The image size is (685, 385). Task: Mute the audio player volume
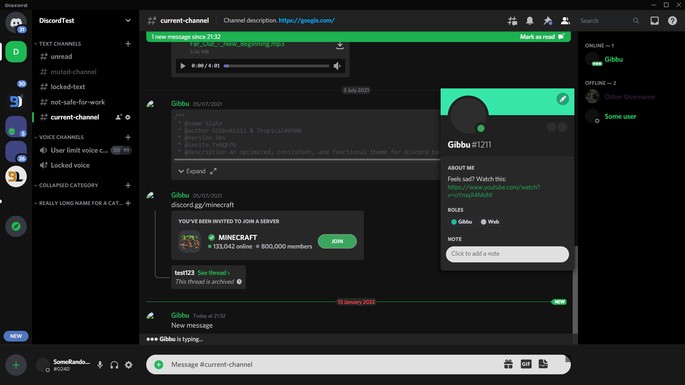337,66
